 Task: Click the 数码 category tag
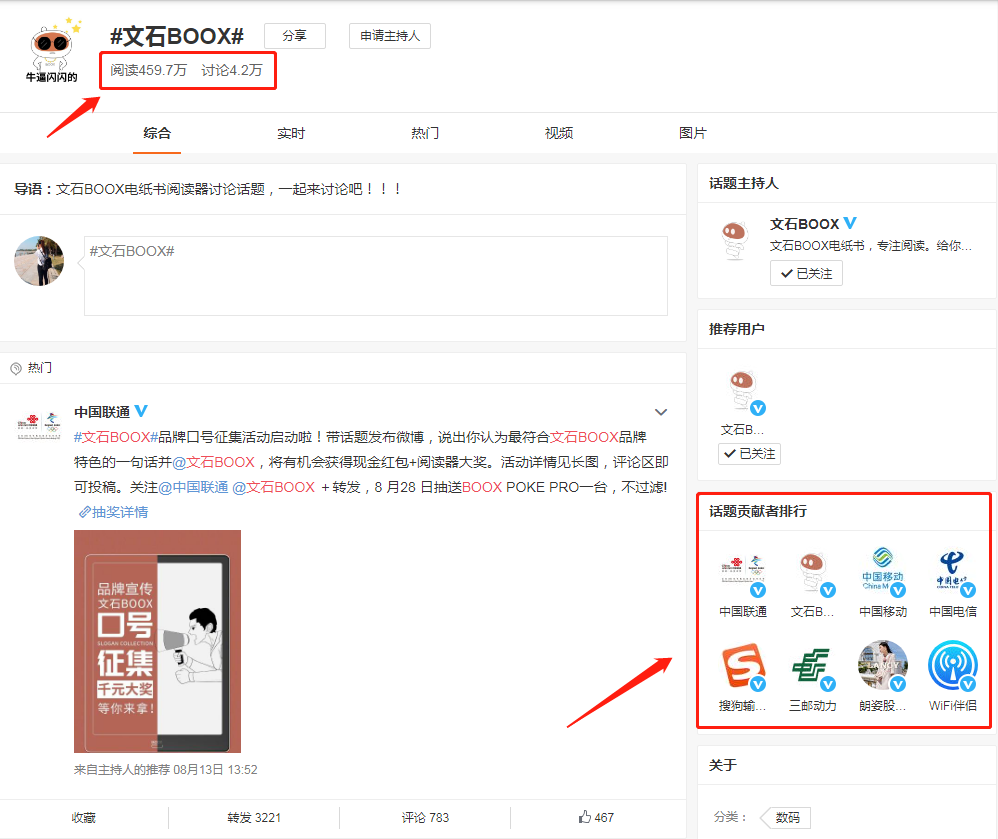787,817
